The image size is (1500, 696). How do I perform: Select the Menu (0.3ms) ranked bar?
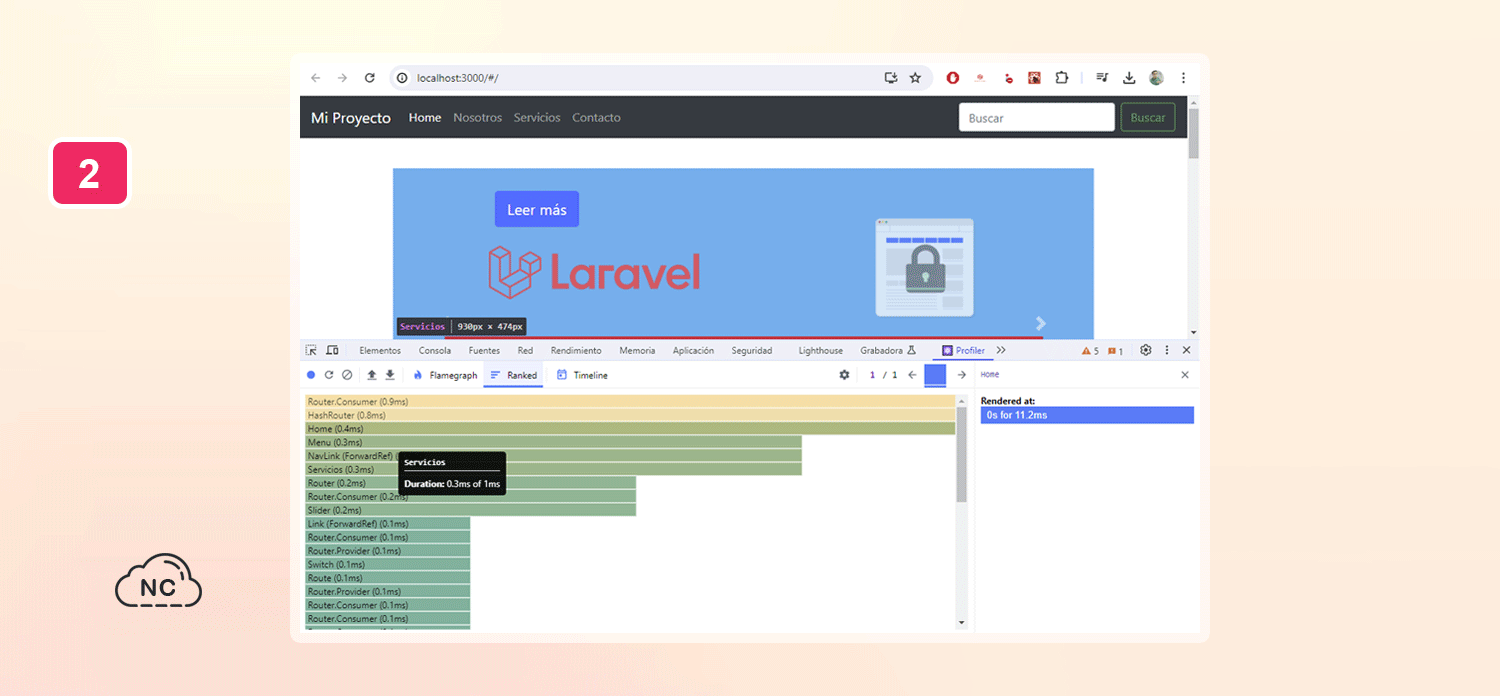coord(554,442)
